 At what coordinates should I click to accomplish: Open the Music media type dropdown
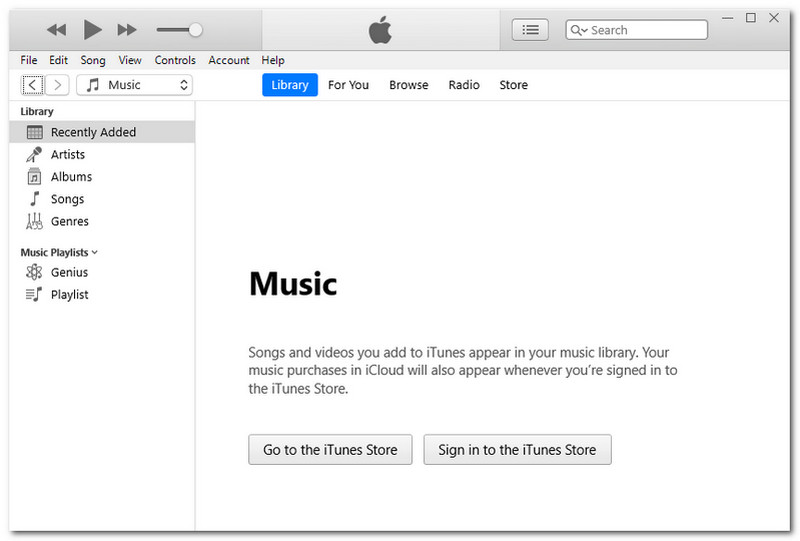134,85
